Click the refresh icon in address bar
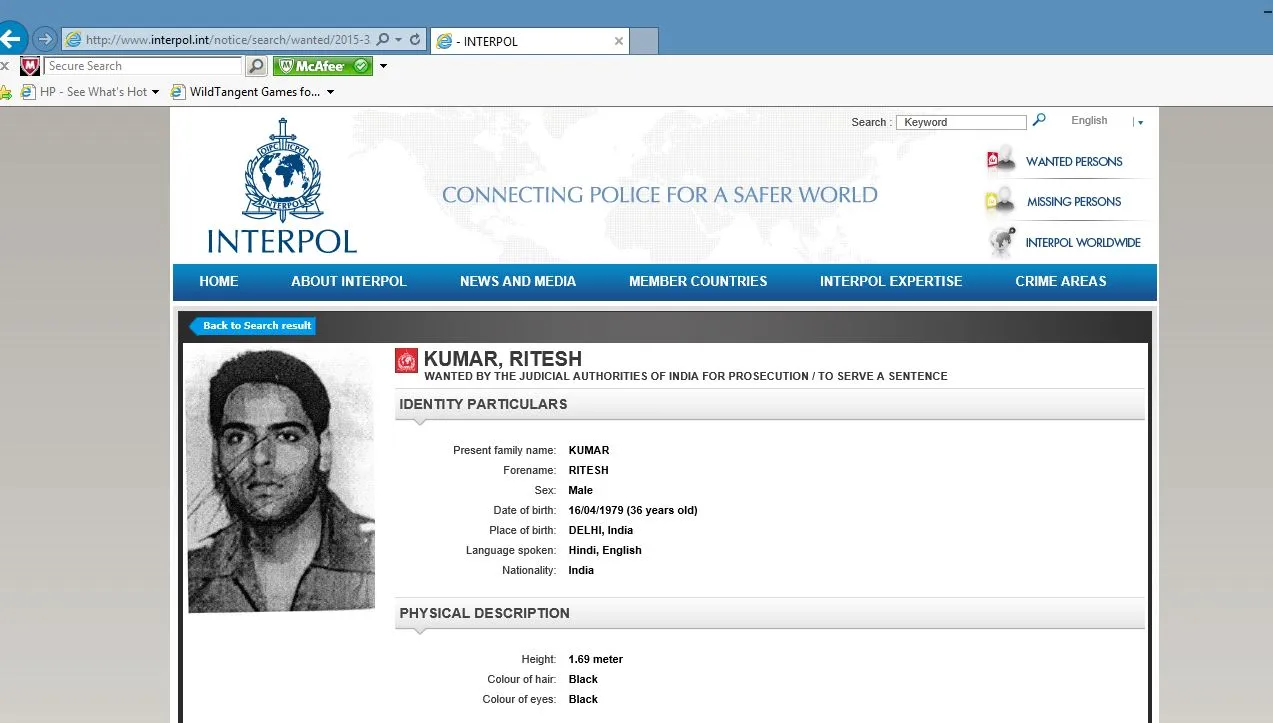This screenshot has width=1273, height=723. [416, 40]
